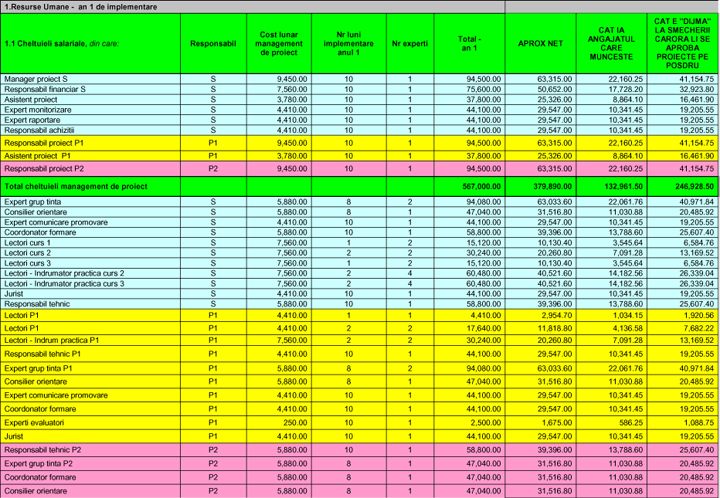The height and width of the screenshot is (498, 720).
Task: Click the 'Responsabil' column header
Action: click(212, 43)
